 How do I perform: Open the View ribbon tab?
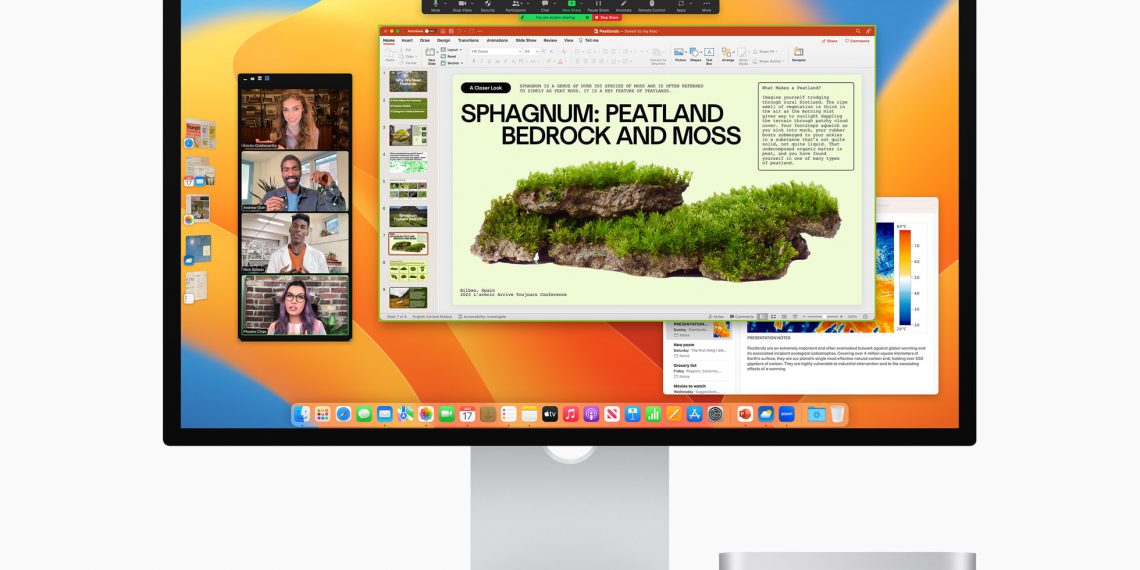click(x=569, y=41)
